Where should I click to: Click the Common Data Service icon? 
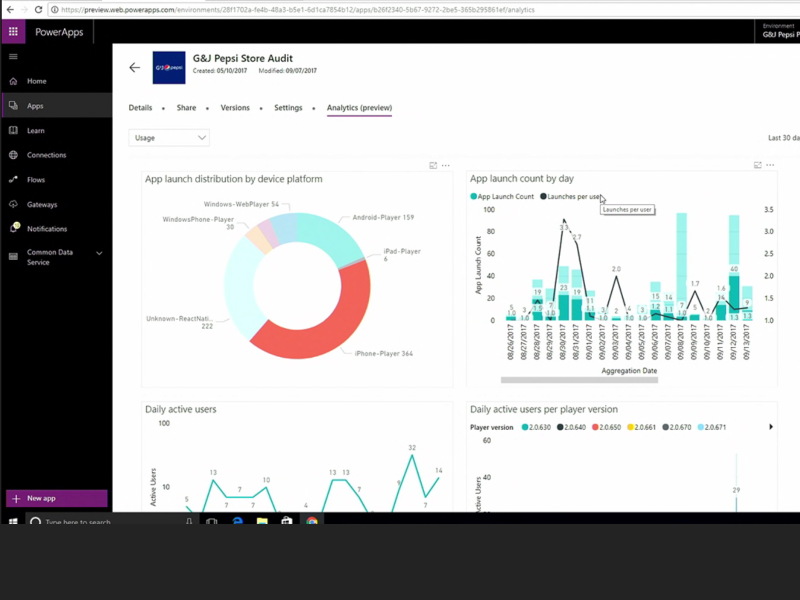click(13, 257)
